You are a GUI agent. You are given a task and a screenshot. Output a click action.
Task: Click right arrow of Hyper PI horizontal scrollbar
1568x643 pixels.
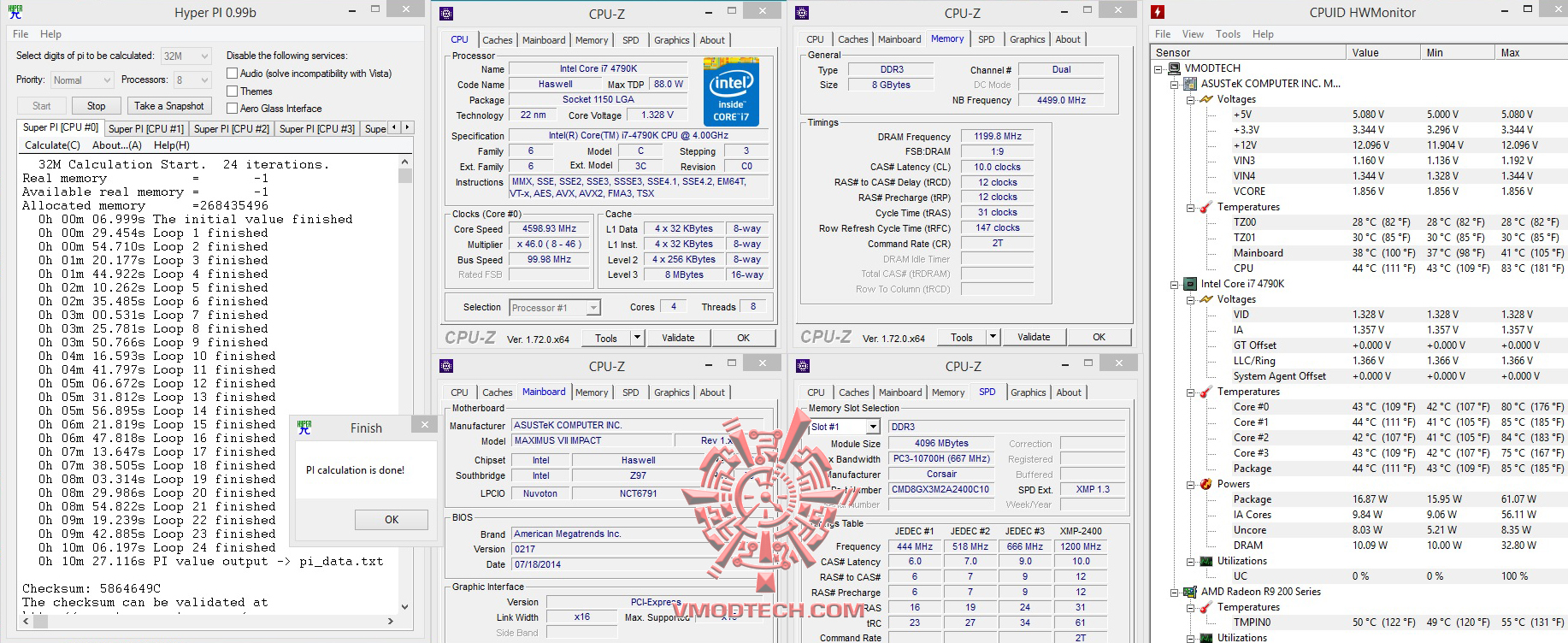pos(391,622)
